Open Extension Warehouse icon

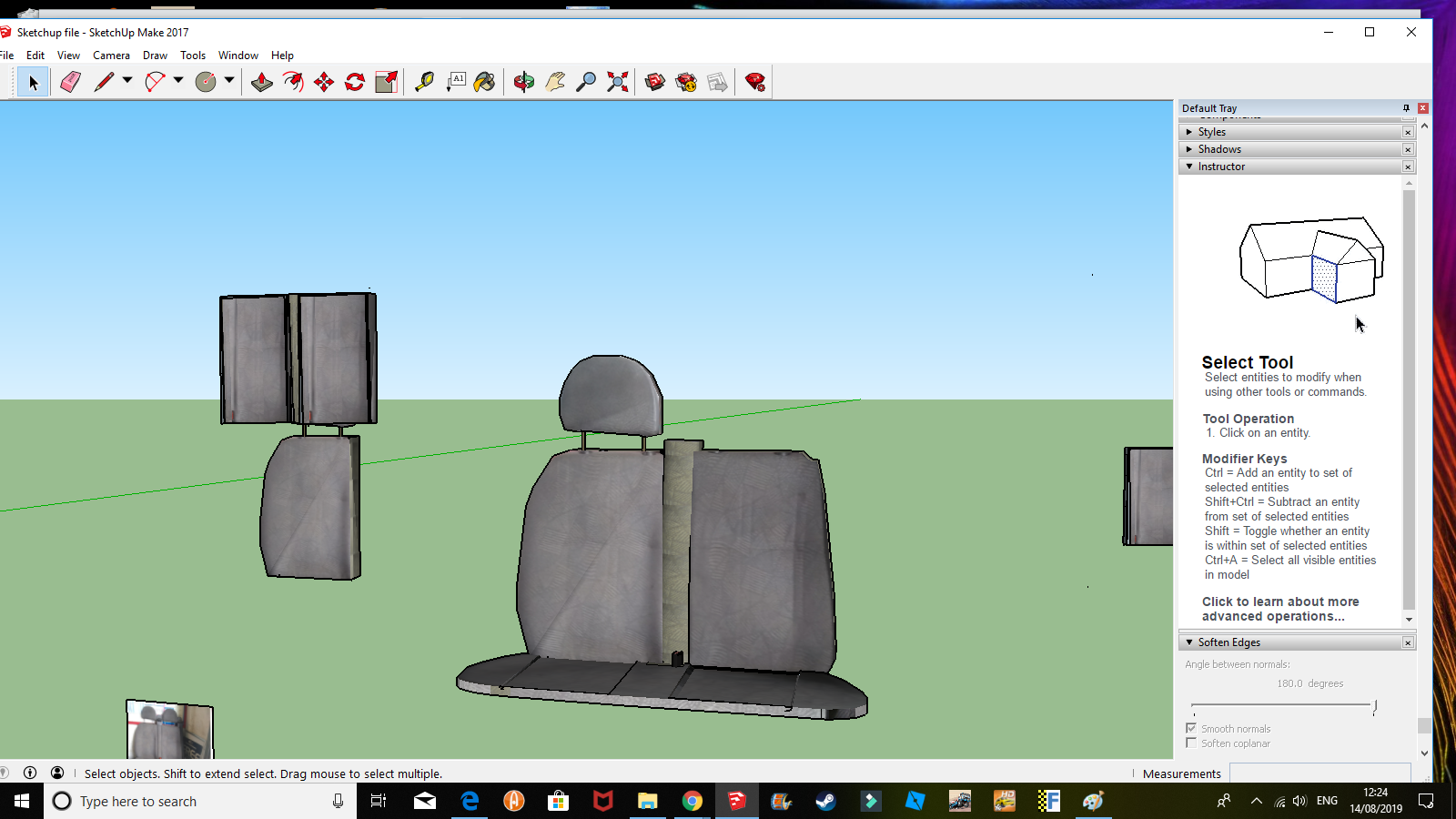pyautogui.click(x=686, y=82)
